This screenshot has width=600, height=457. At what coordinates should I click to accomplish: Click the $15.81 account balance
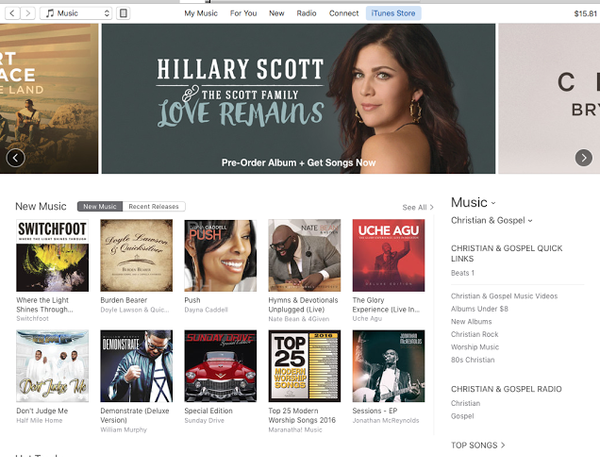coord(585,14)
